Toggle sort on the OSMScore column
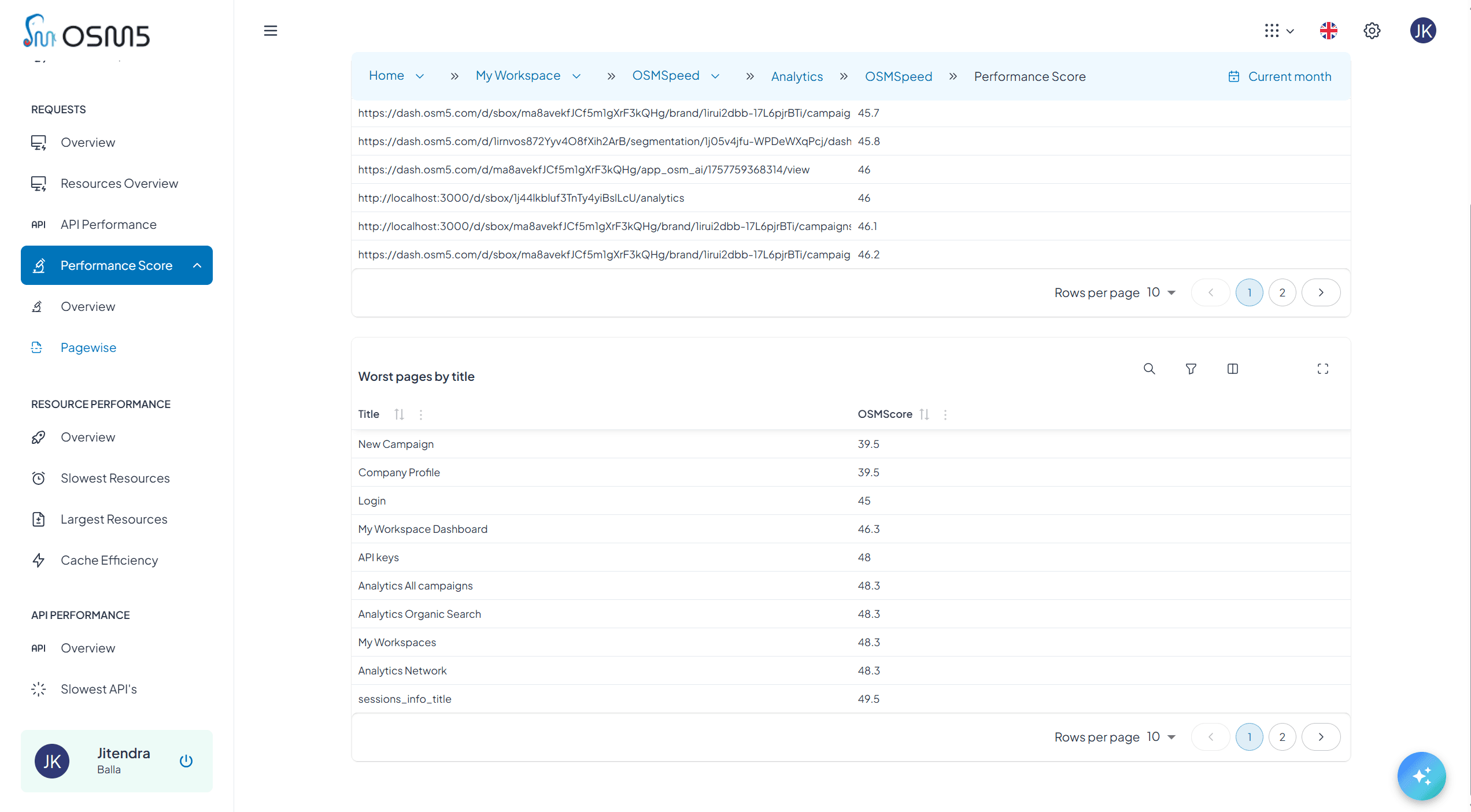The width and height of the screenshot is (1471, 812). pos(924,414)
